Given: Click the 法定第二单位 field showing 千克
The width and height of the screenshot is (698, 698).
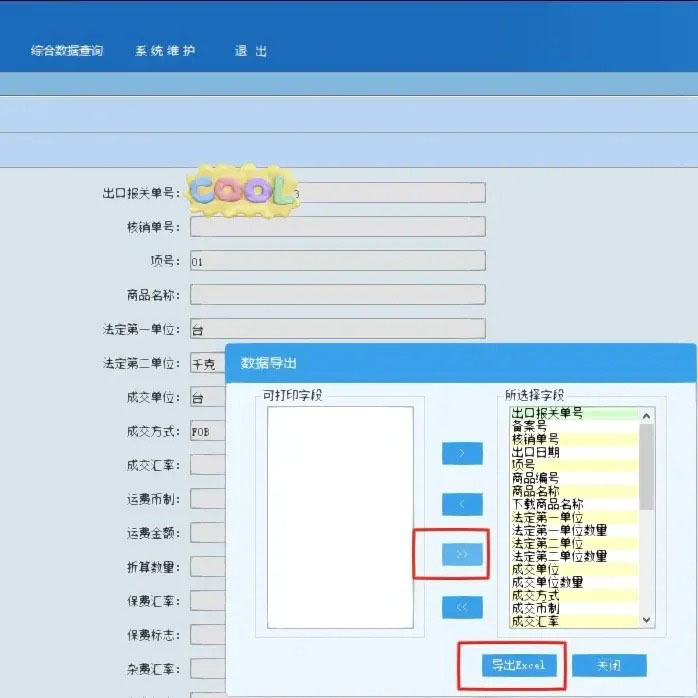Looking at the screenshot, I should [208, 363].
